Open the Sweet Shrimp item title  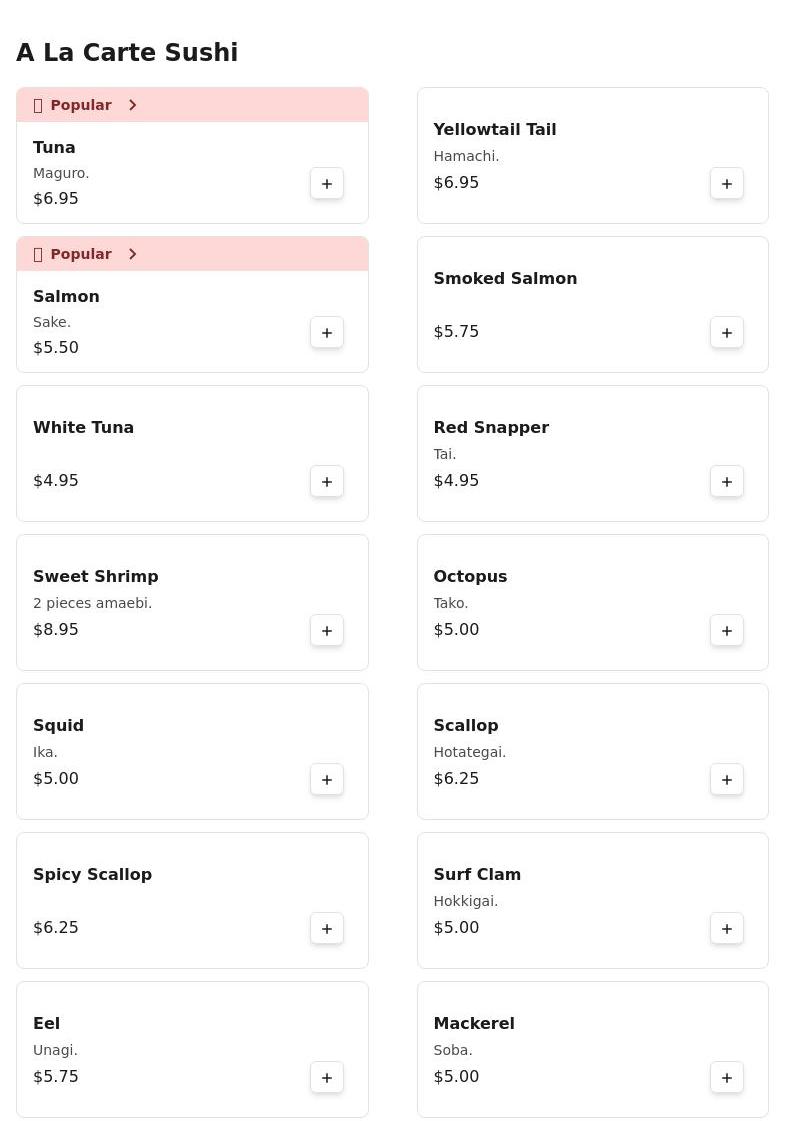(x=96, y=576)
